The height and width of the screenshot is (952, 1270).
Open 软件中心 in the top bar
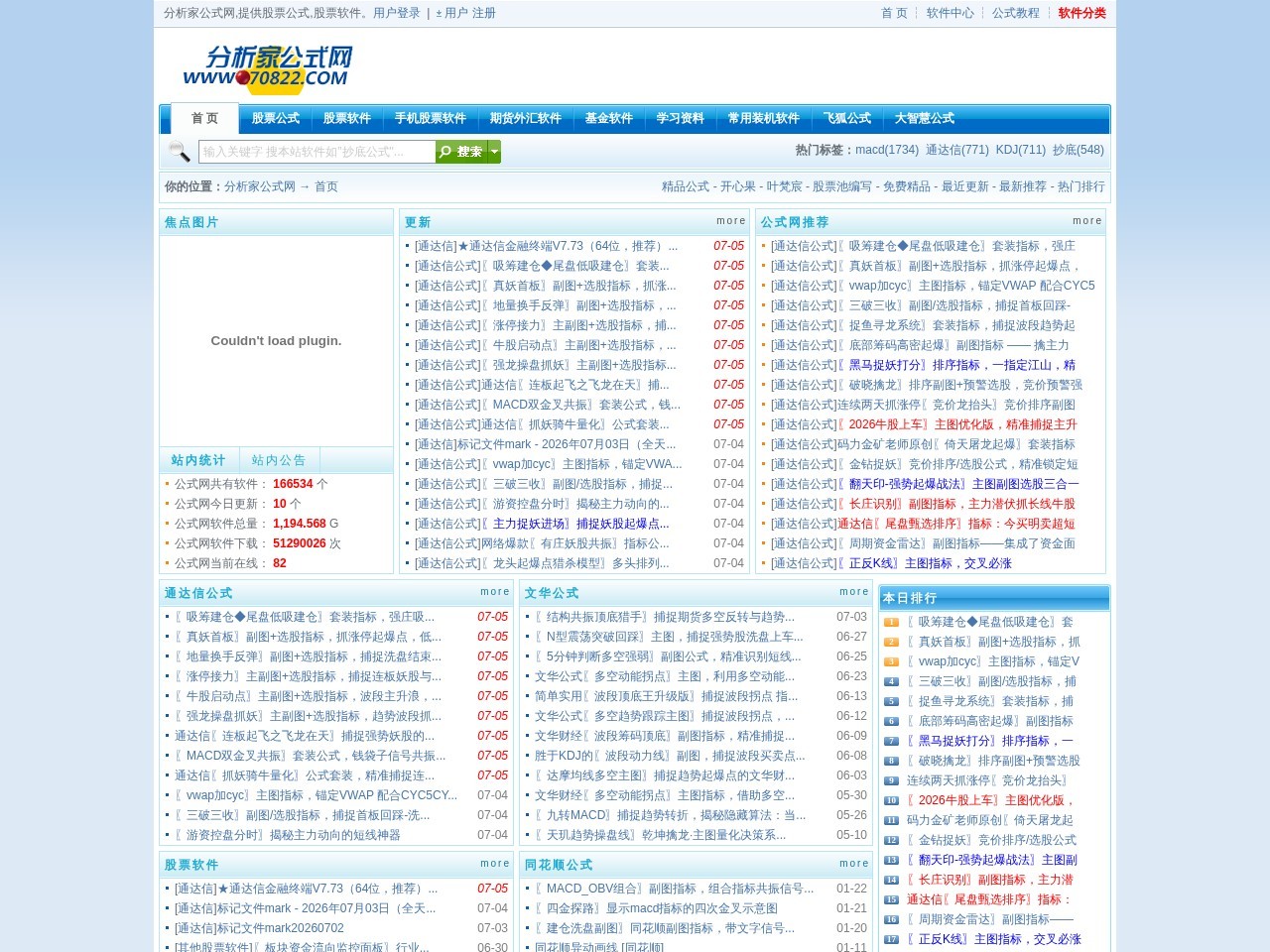(x=950, y=13)
